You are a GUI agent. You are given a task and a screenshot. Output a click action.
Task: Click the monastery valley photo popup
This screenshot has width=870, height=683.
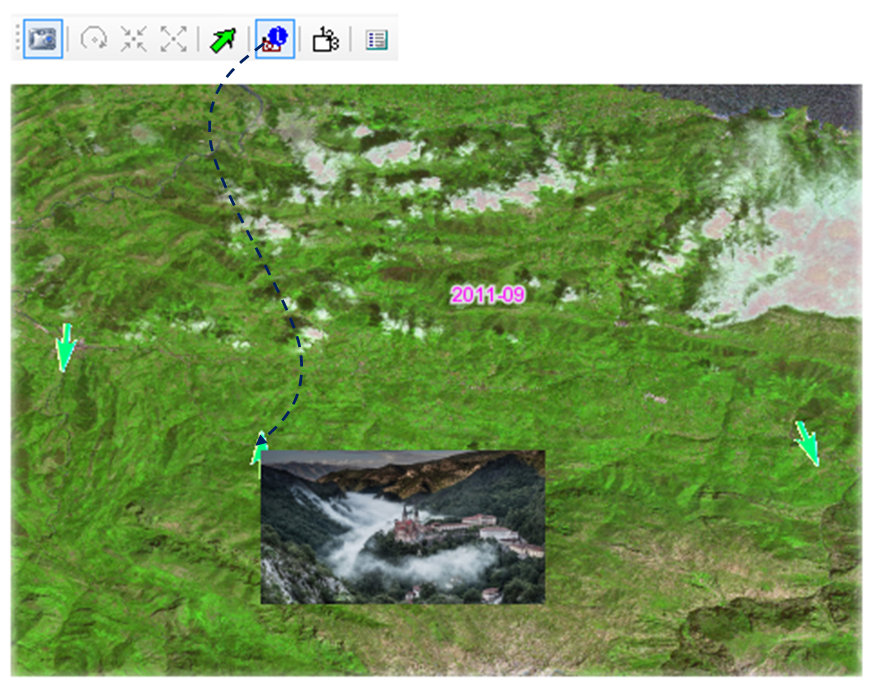pyautogui.click(x=402, y=526)
